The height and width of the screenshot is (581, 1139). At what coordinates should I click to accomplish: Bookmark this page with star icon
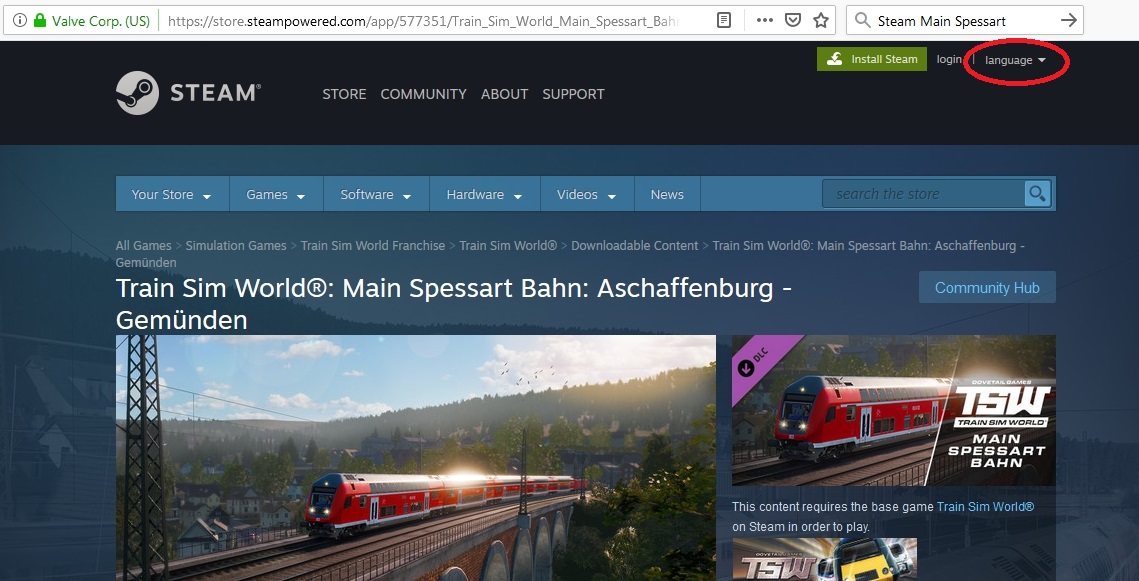[821, 20]
